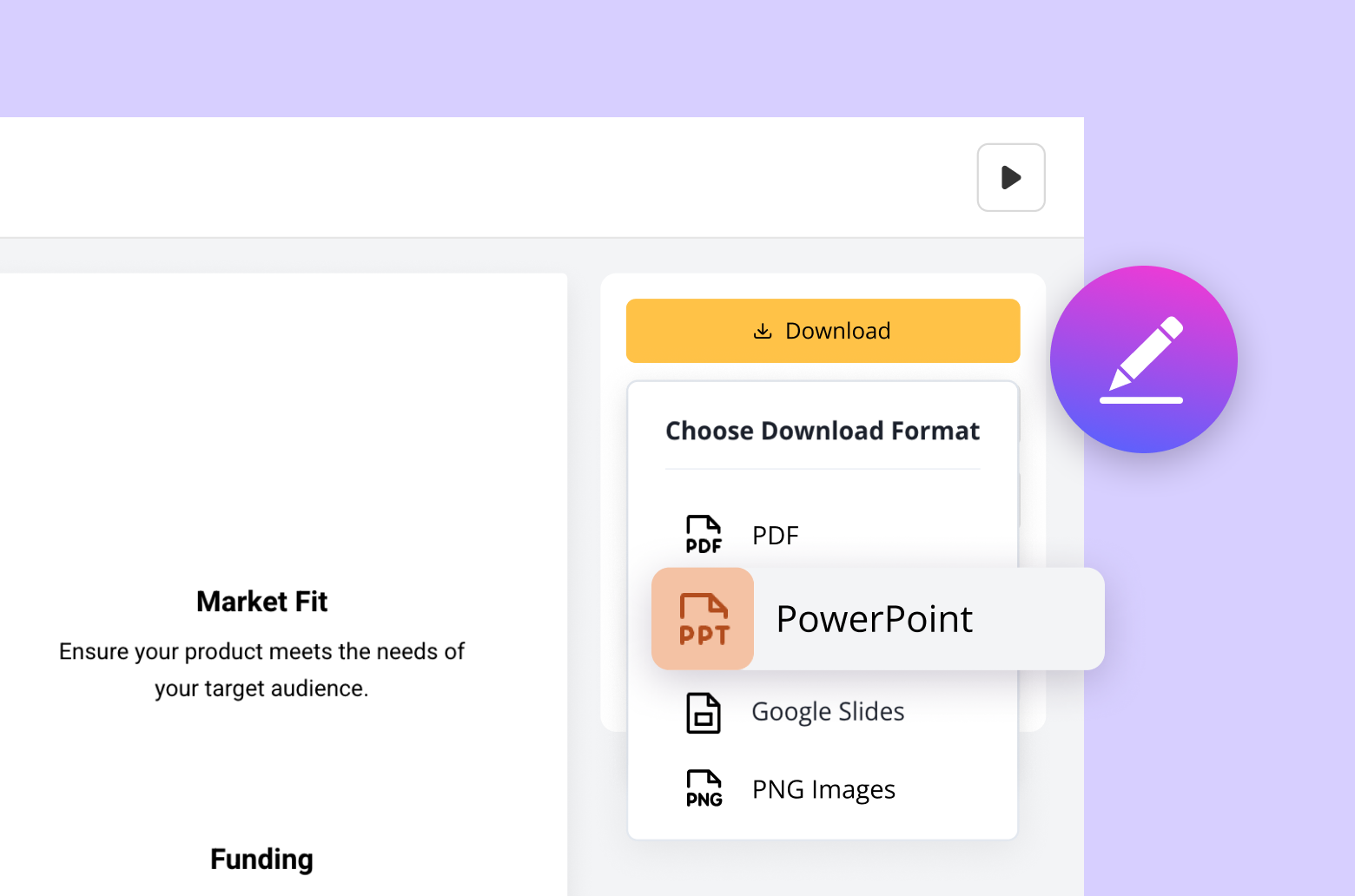The width and height of the screenshot is (1355, 896).
Task: Select the PDF file format icon
Action: click(x=704, y=533)
